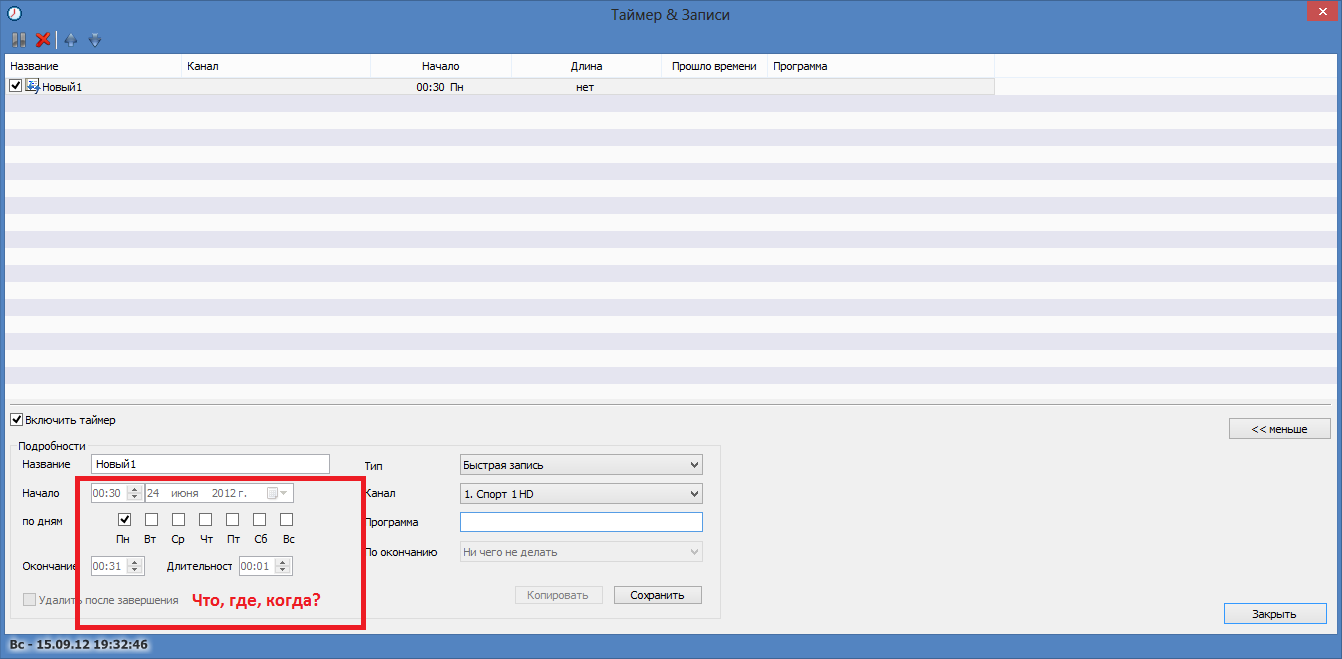The image size is (1342, 659).
Task: Move timer up with the up arrow icon
Action: coord(70,40)
